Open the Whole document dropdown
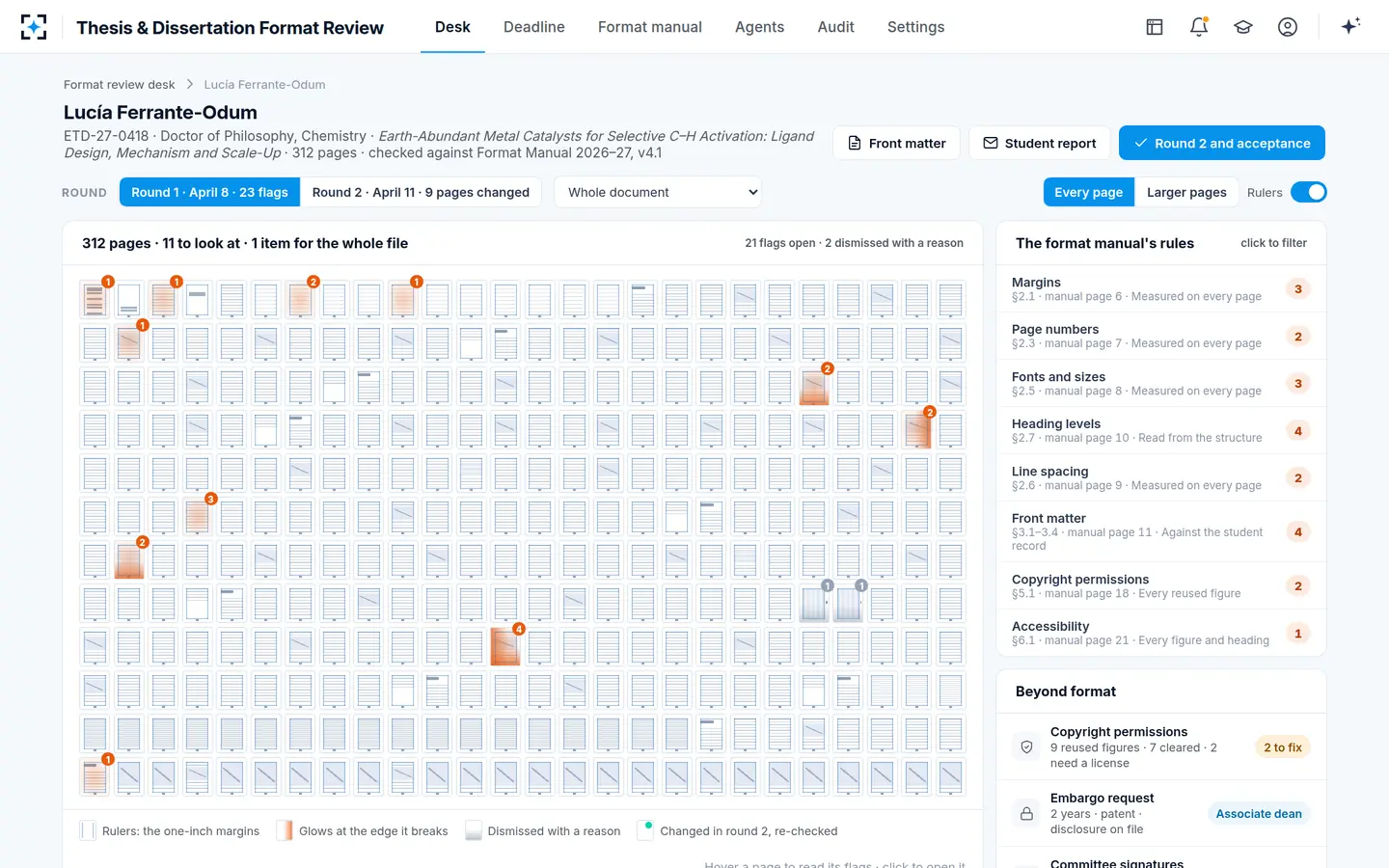Image resolution: width=1389 pixels, height=868 pixels. pyautogui.click(x=658, y=192)
